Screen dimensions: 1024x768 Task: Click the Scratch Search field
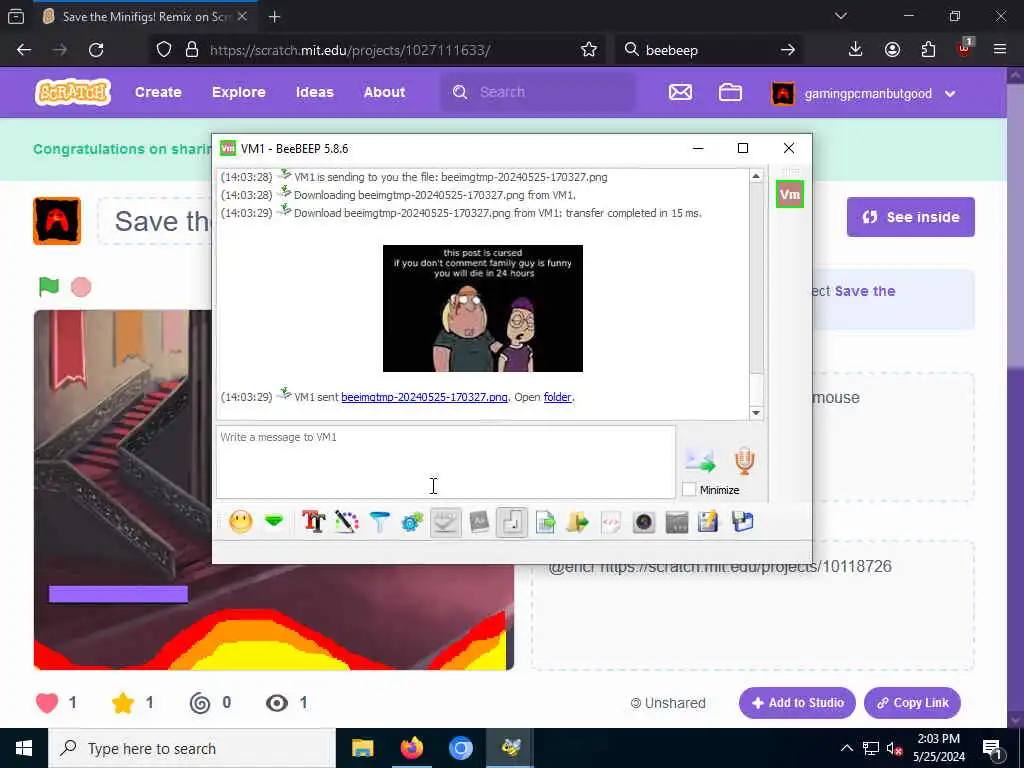(538, 92)
